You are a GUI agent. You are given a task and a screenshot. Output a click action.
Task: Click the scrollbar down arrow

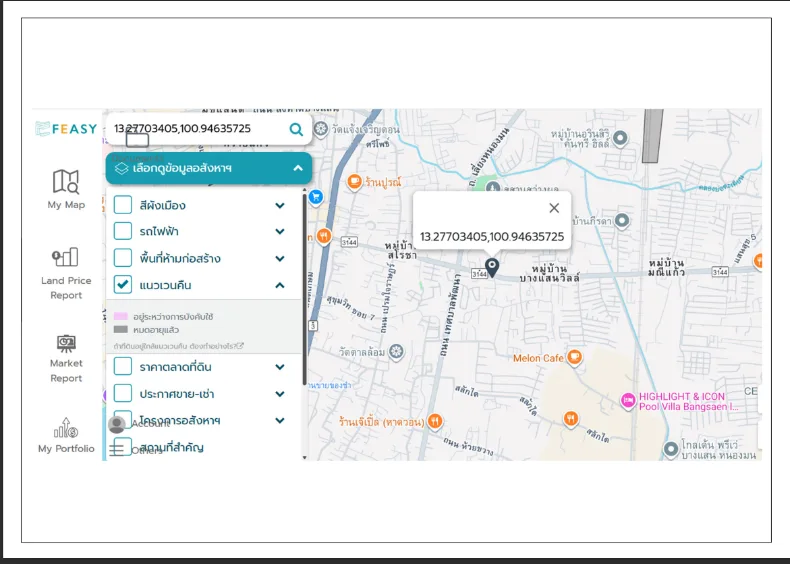click(x=304, y=457)
